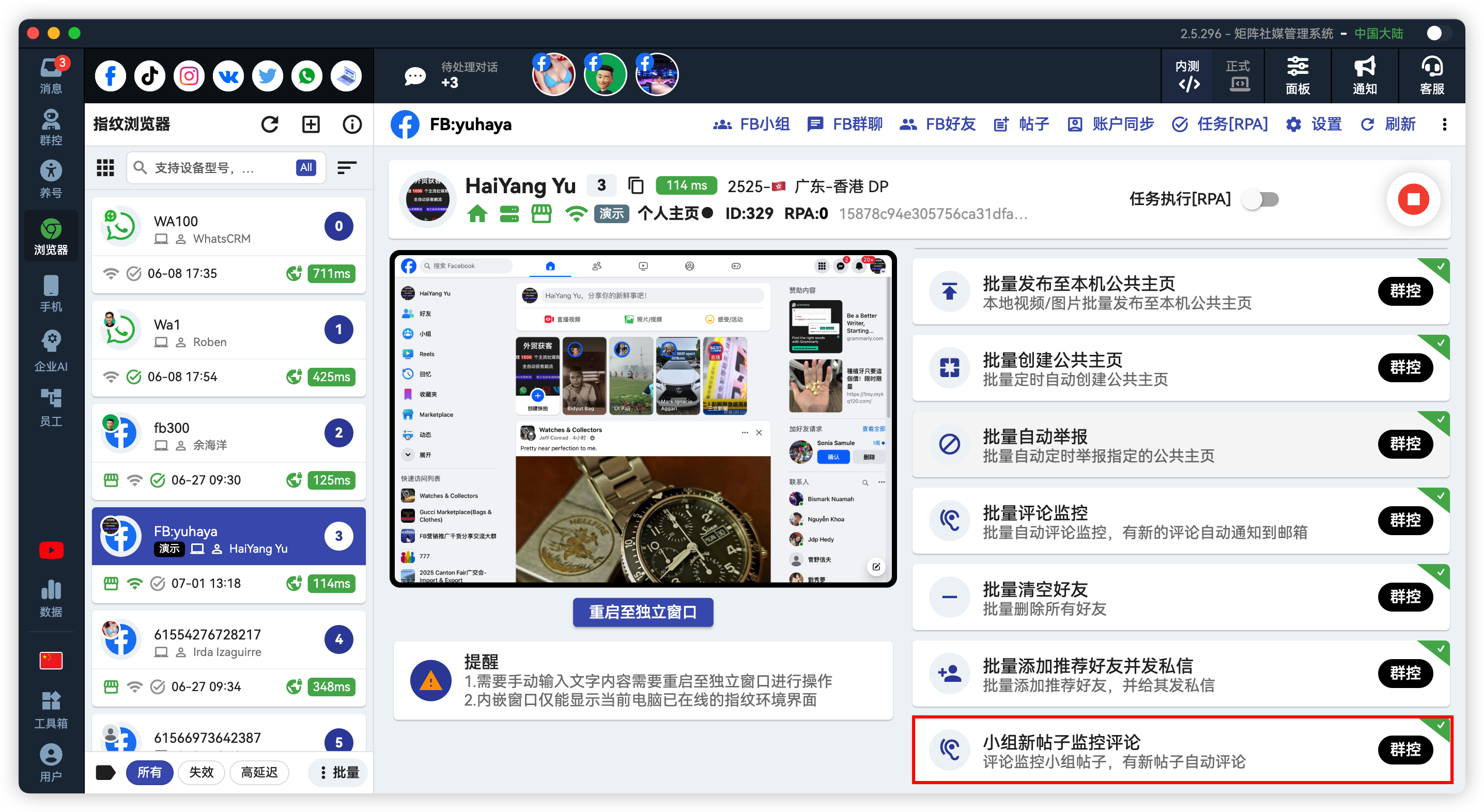The width and height of the screenshot is (1484, 812).
Task: Open the Facebook platform icon in top bar
Action: pyautogui.click(x=110, y=75)
